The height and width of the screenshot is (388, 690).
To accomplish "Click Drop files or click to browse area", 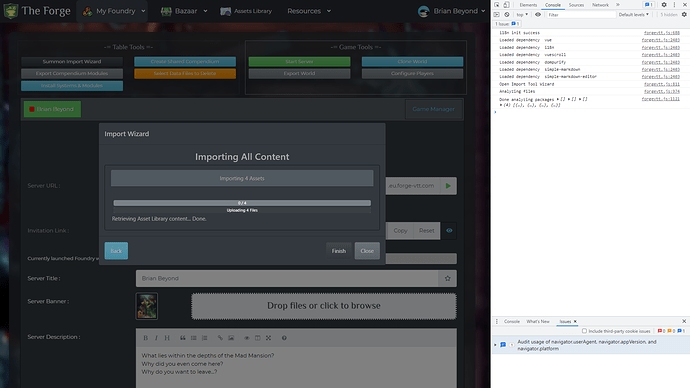I will [x=324, y=306].
